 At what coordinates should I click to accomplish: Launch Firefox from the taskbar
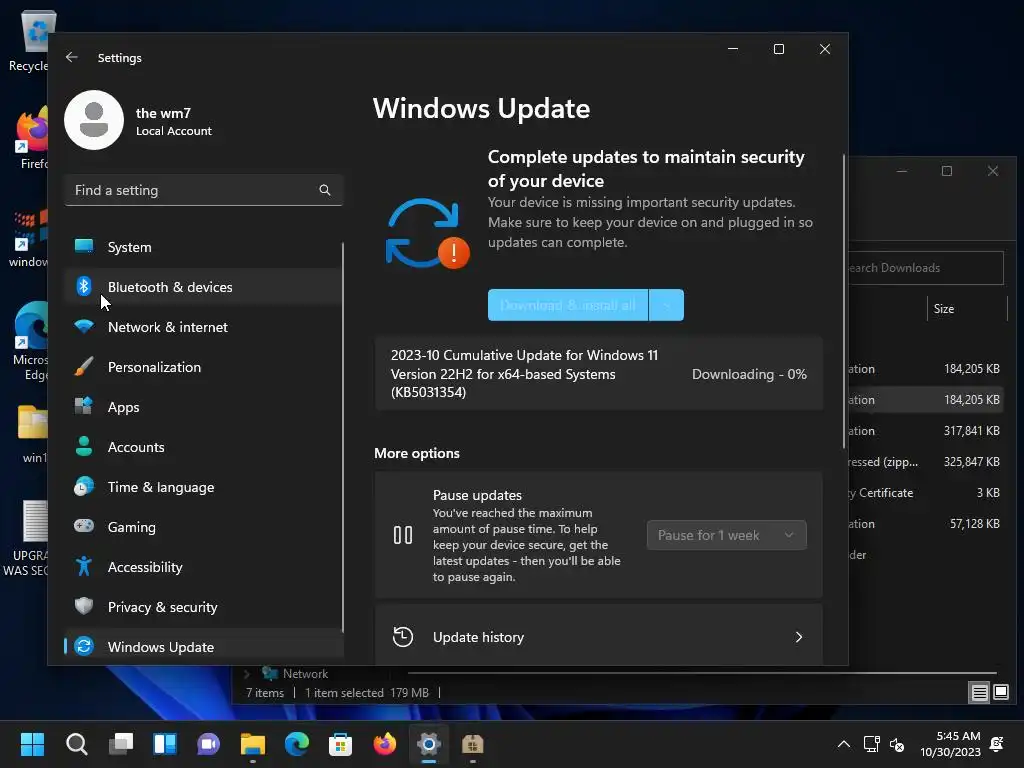385,744
